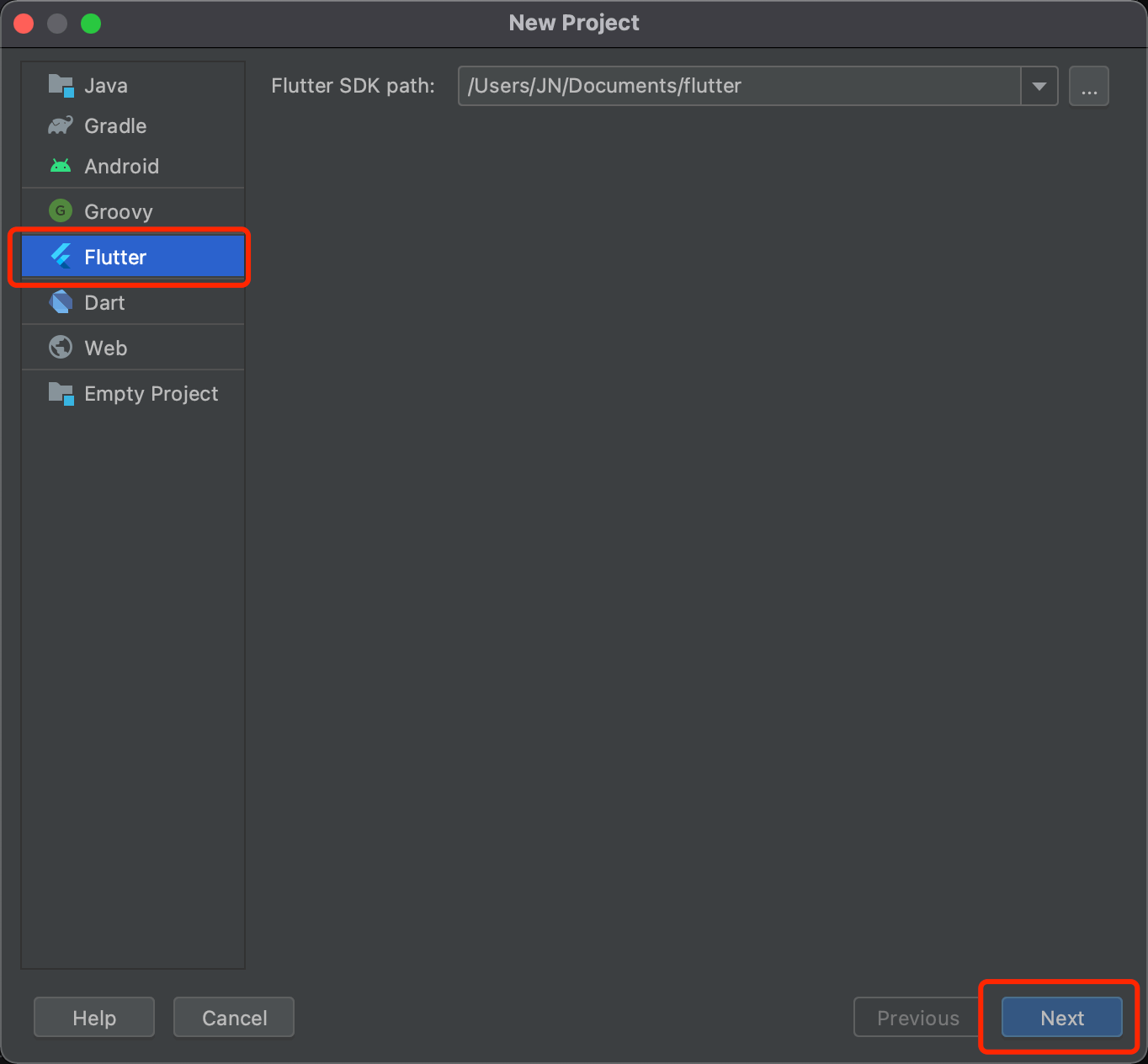Click the green Groovy icon
The width and height of the screenshot is (1148, 1064).
pyautogui.click(x=61, y=210)
